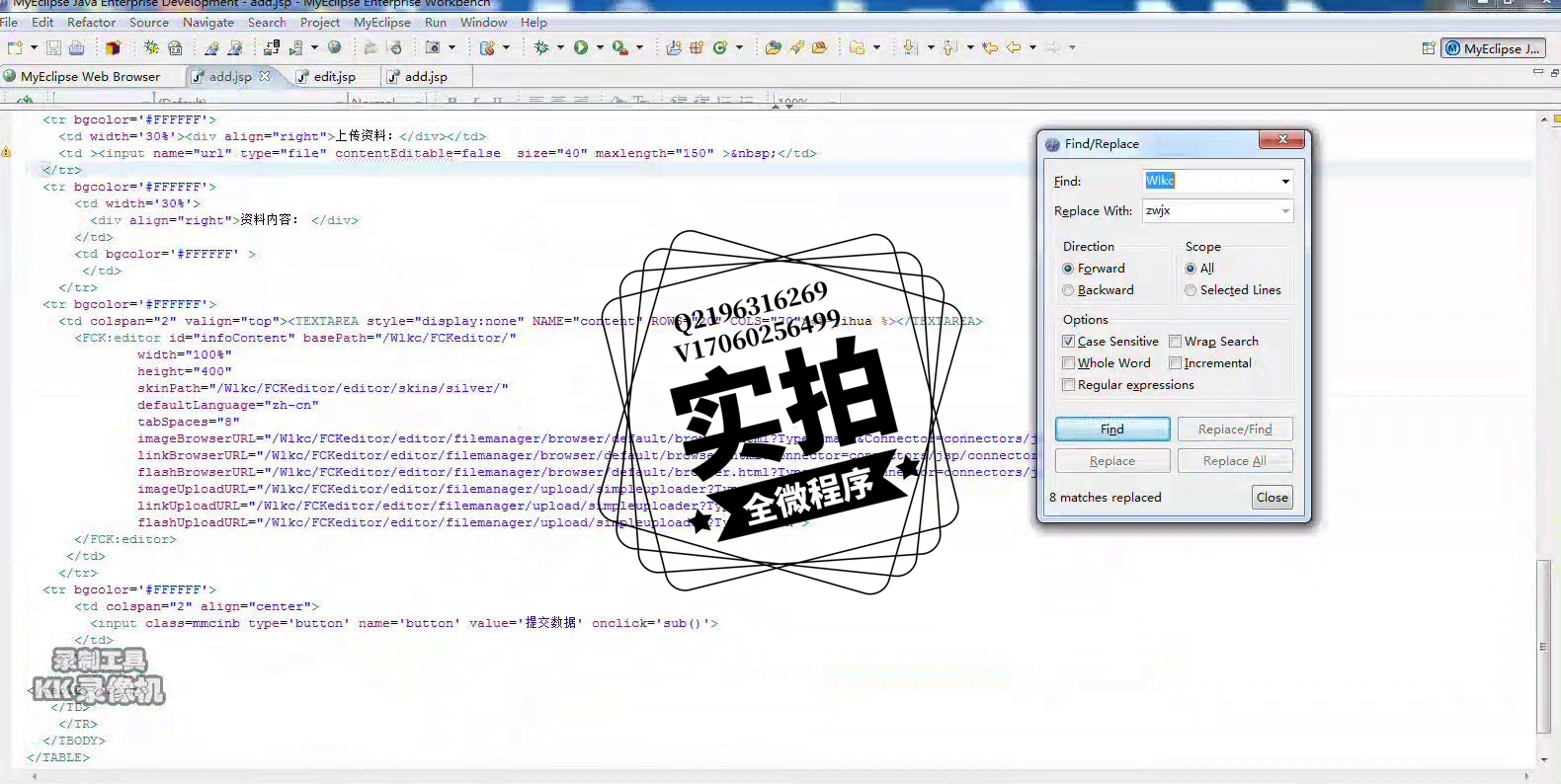Image resolution: width=1561 pixels, height=784 pixels.
Task: Click the Previous Annotation up-arrow icon
Action: [x=949, y=47]
